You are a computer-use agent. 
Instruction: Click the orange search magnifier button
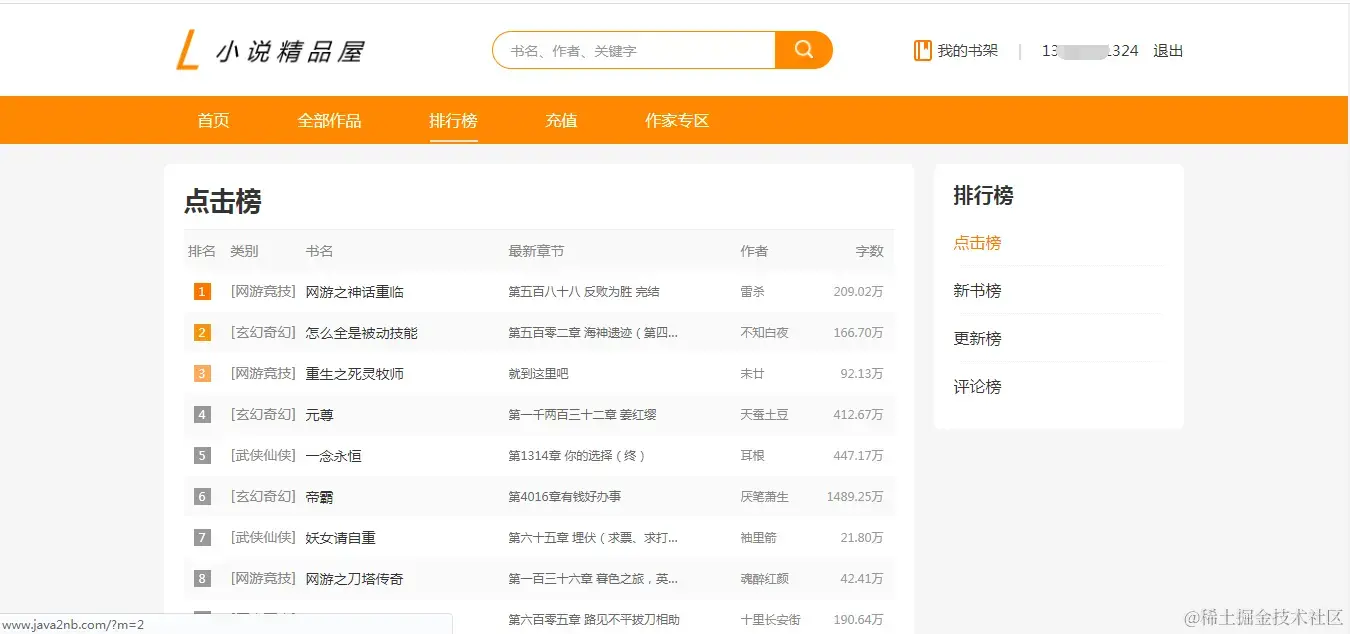[x=803, y=50]
